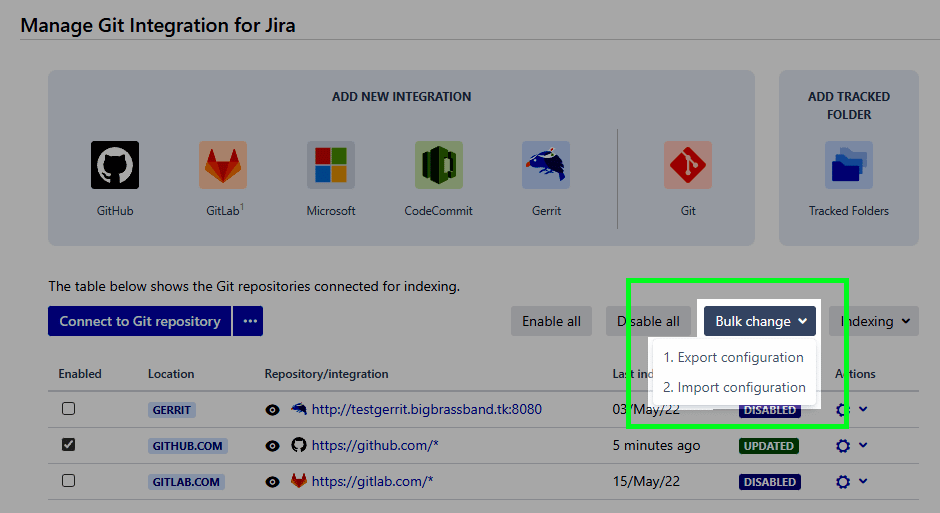Viewport: 940px width, 513px height.
Task: Open Tracked Folders icon
Action: [x=849, y=165]
